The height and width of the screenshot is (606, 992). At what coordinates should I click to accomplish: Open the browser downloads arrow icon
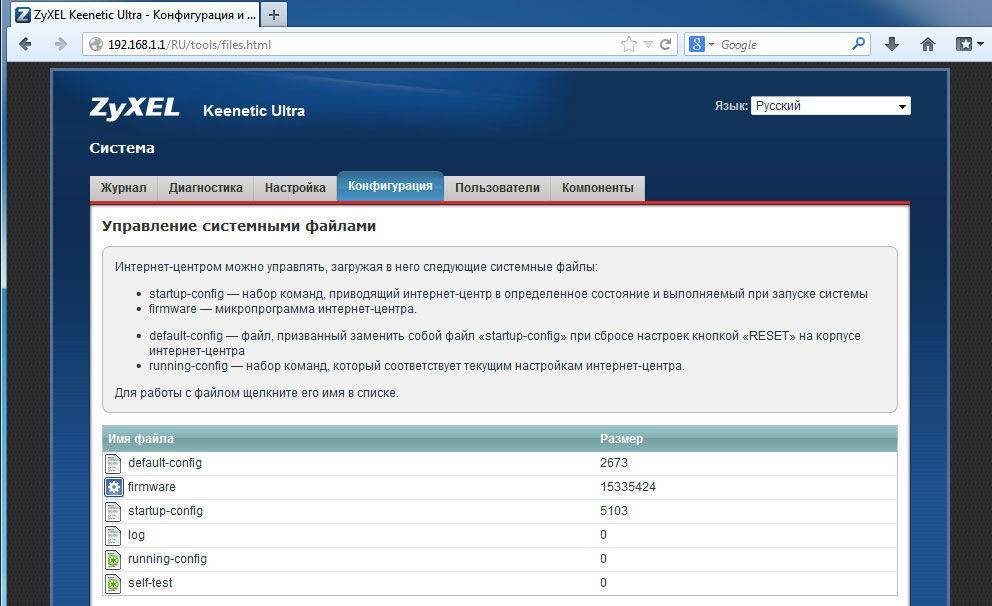point(892,44)
